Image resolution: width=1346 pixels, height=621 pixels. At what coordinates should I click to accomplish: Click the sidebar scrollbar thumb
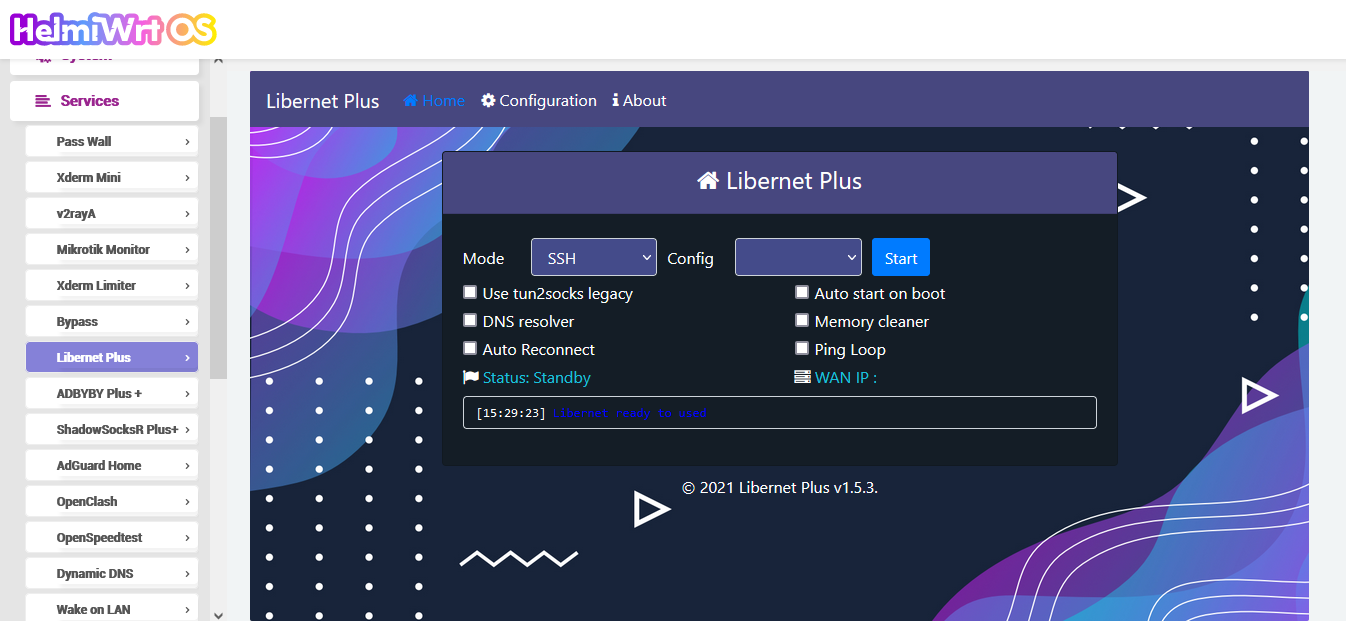point(218,248)
